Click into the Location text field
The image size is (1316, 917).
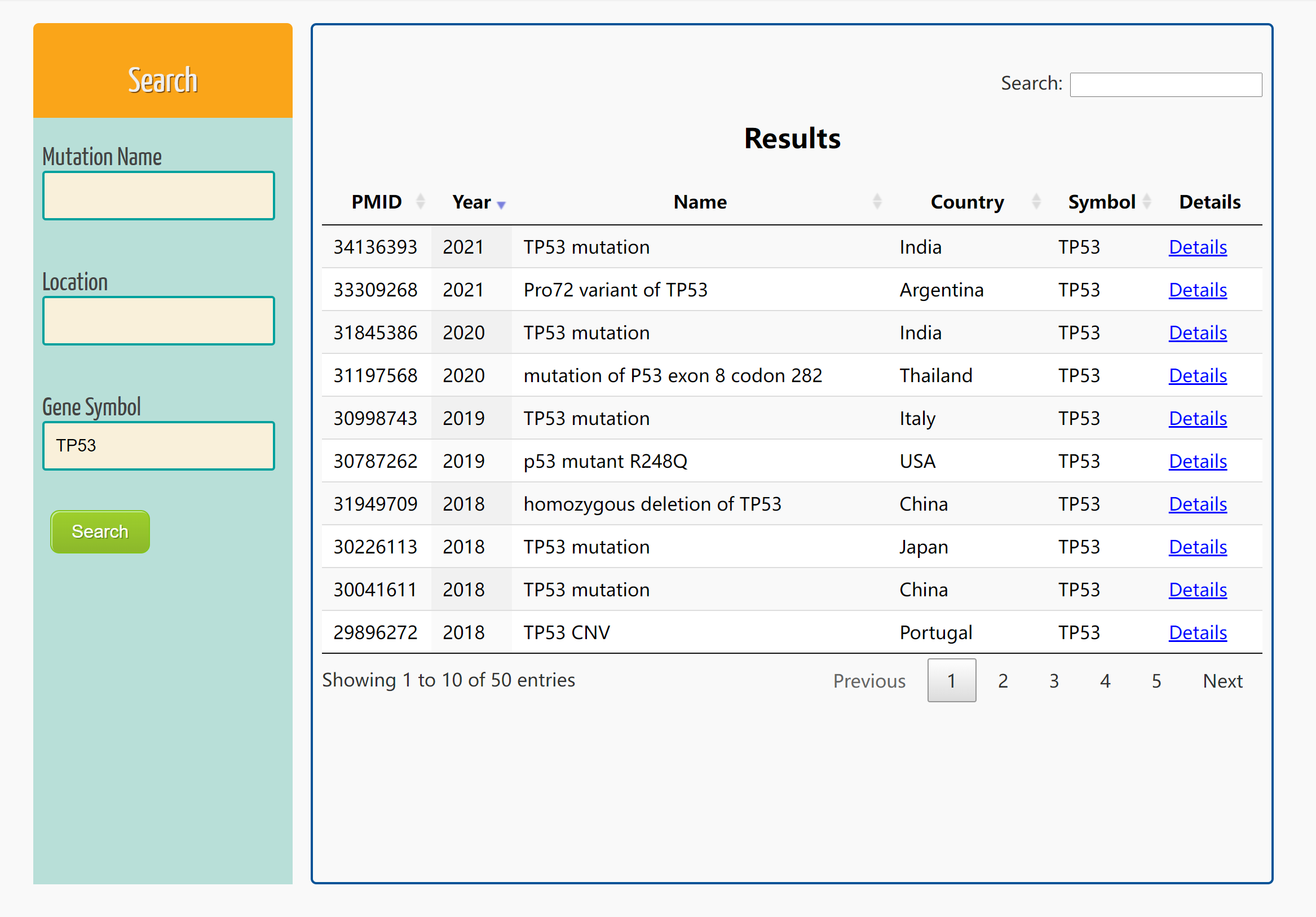click(159, 321)
